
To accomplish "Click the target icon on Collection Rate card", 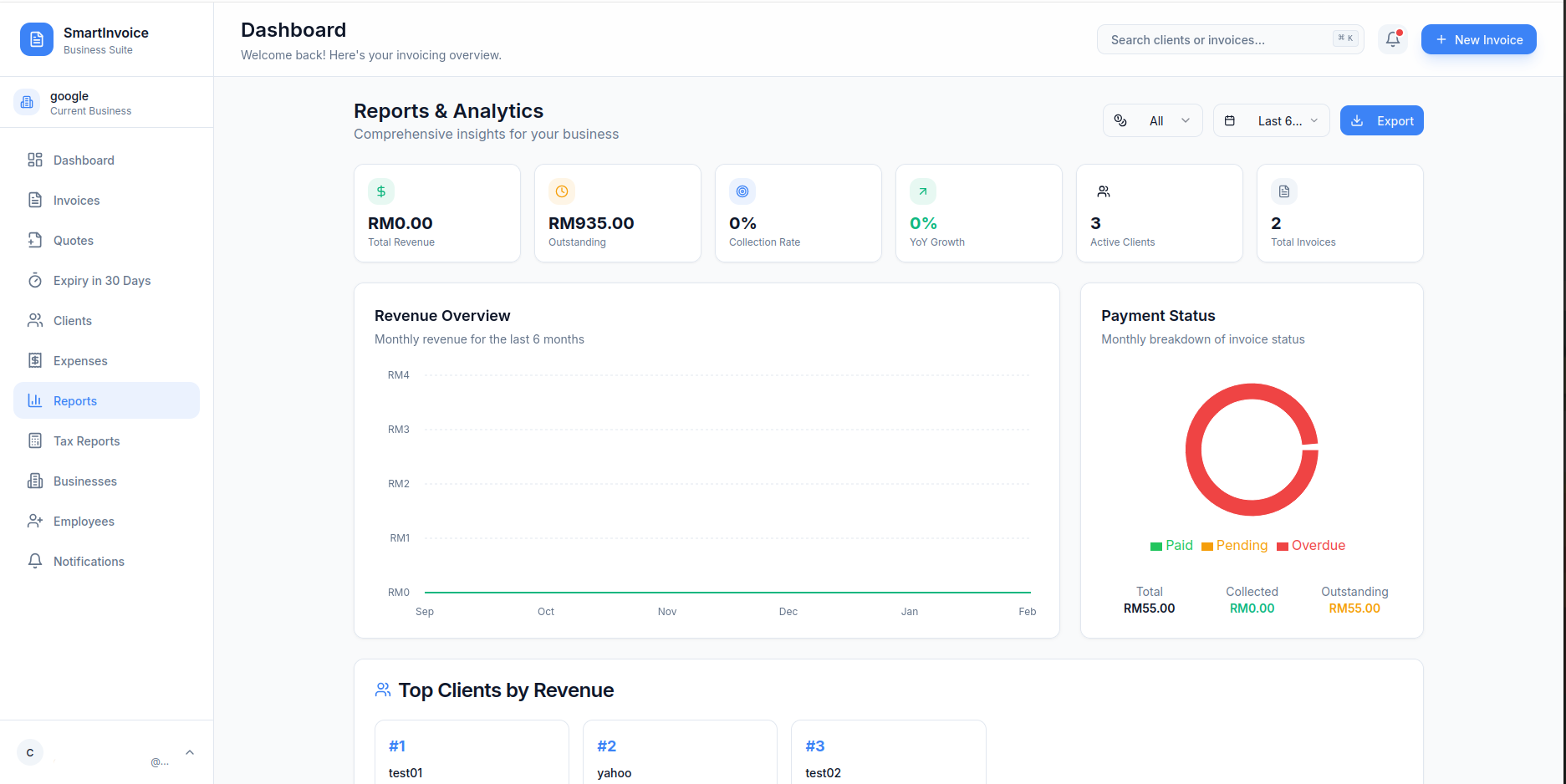I will point(742,191).
